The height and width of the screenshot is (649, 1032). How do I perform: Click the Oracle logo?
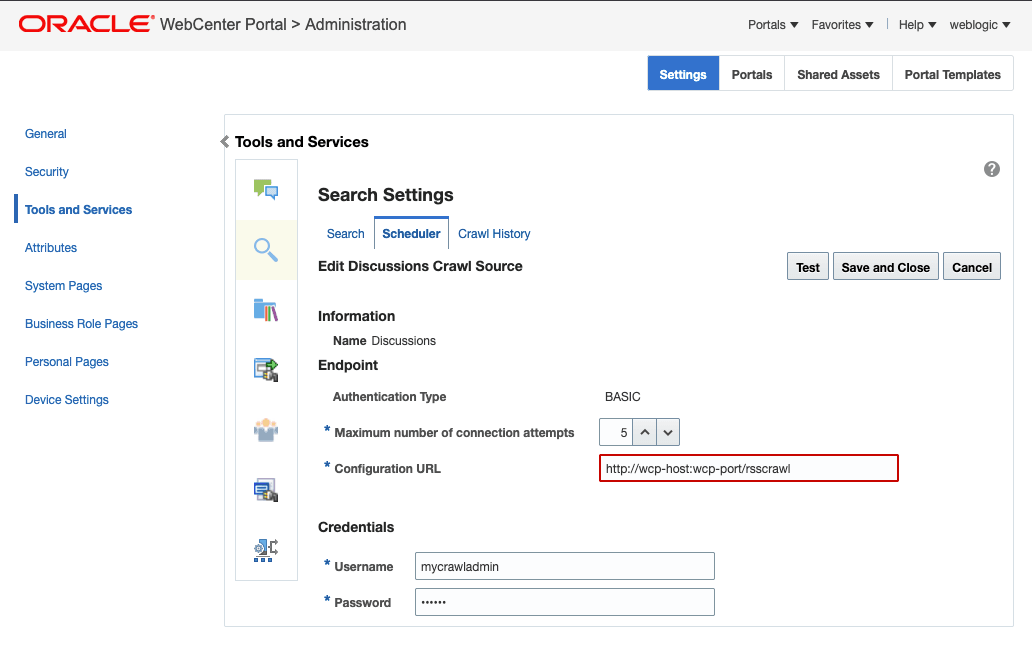coord(86,24)
